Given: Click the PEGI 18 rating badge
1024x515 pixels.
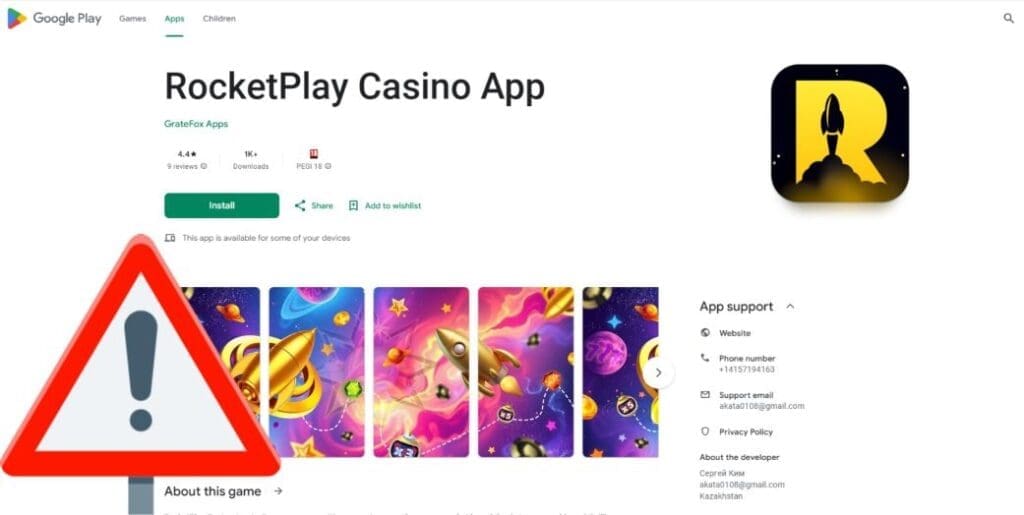Looking at the screenshot, I should [x=313, y=154].
